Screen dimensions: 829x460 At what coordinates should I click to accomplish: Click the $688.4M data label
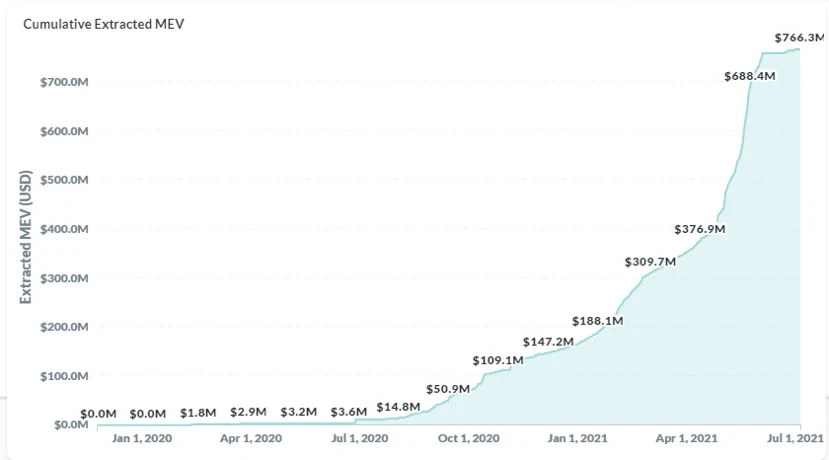749,75
